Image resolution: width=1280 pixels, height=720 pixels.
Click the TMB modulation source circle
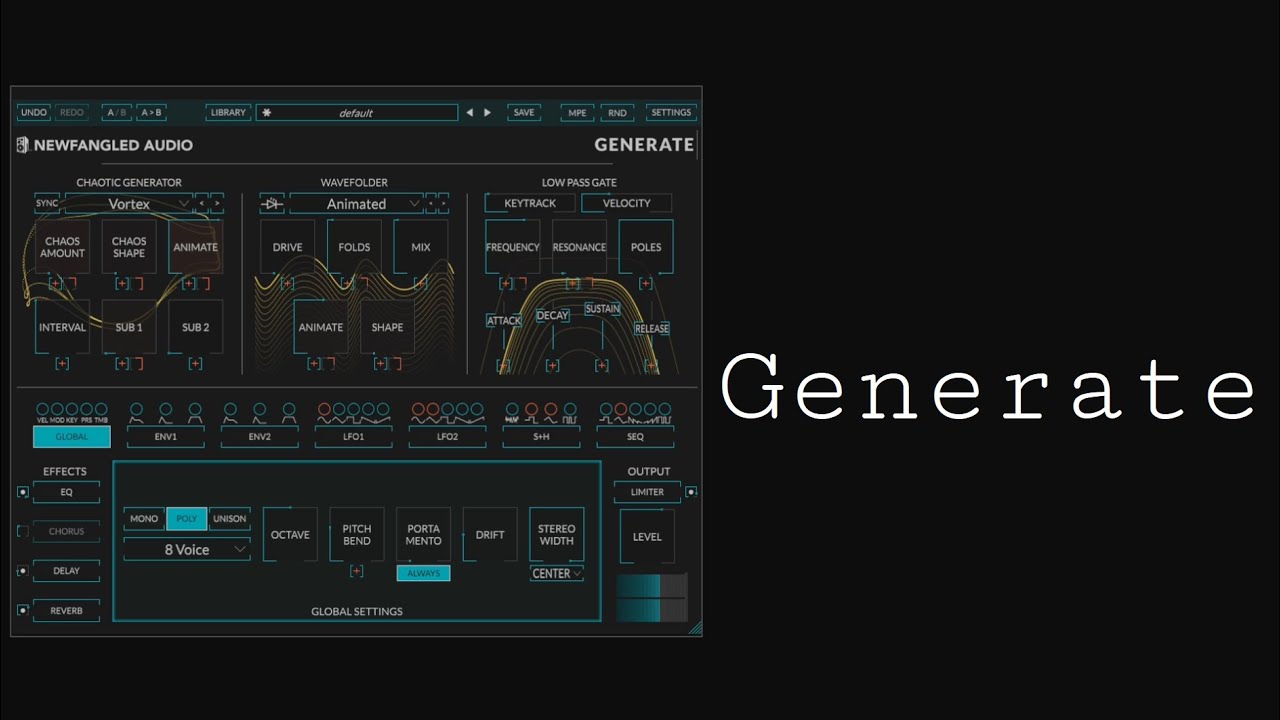tap(101, 410)
